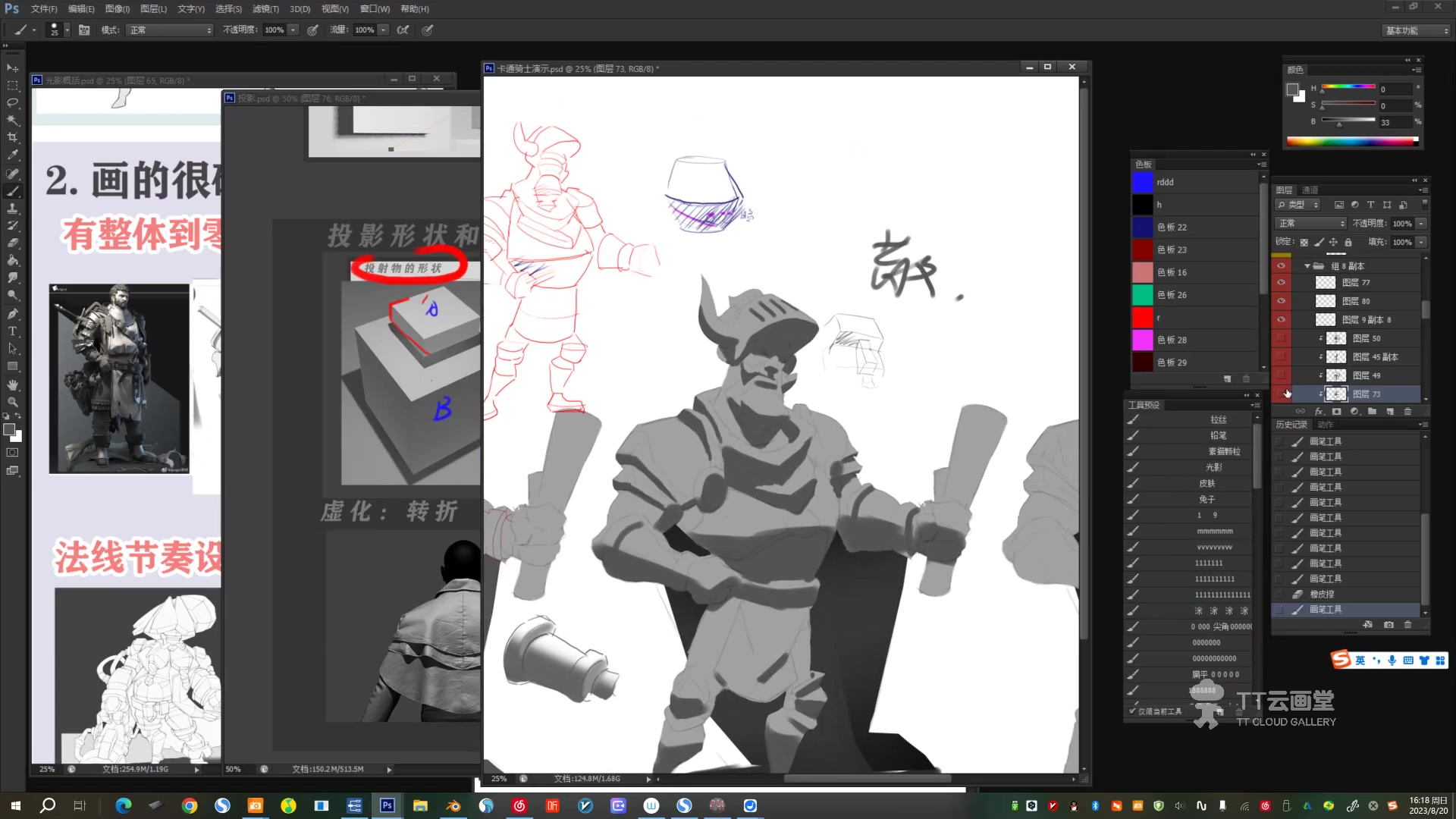Open the 滤镜(T) menu

point(265,9)
